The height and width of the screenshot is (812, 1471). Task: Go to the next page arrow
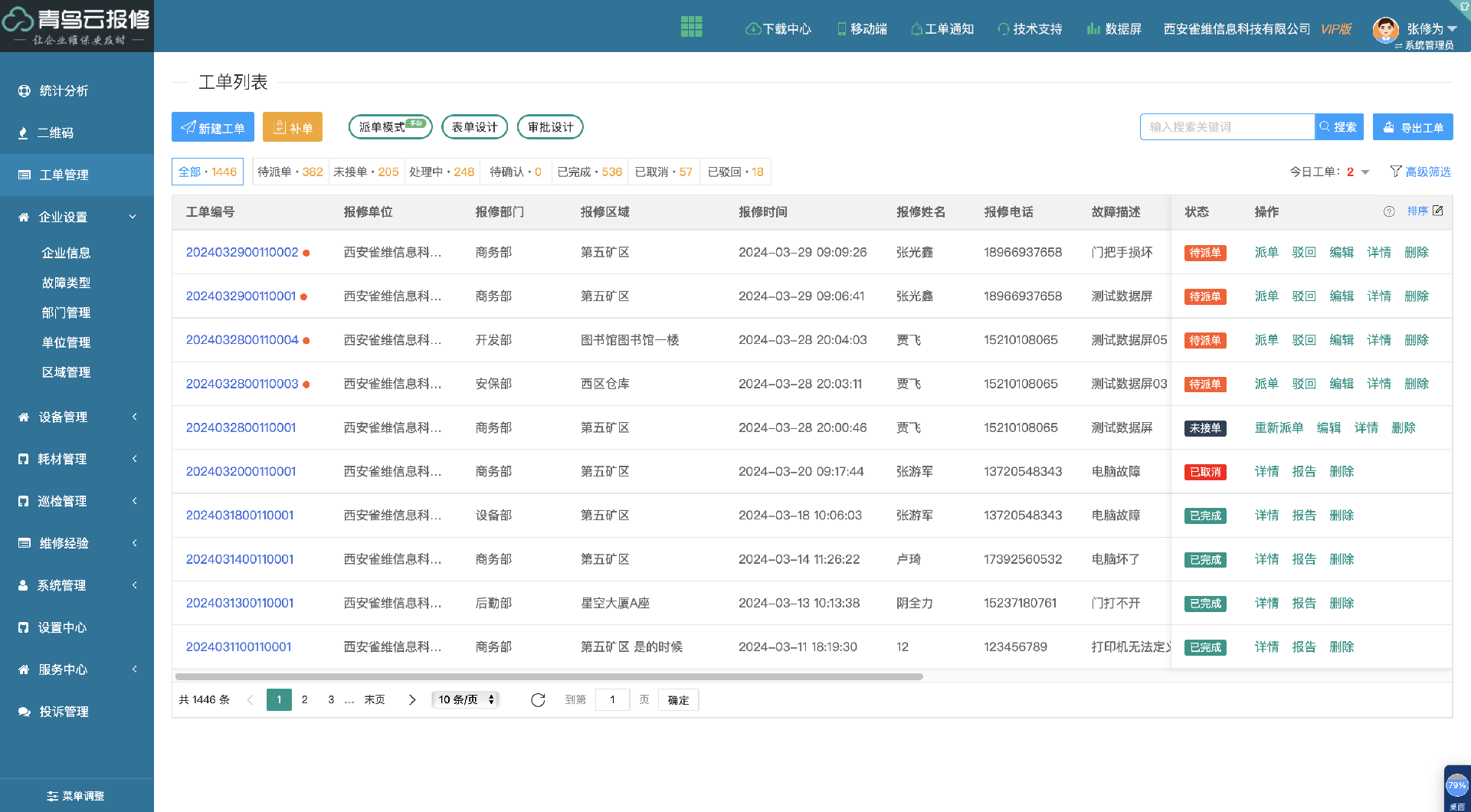(412, 700)
